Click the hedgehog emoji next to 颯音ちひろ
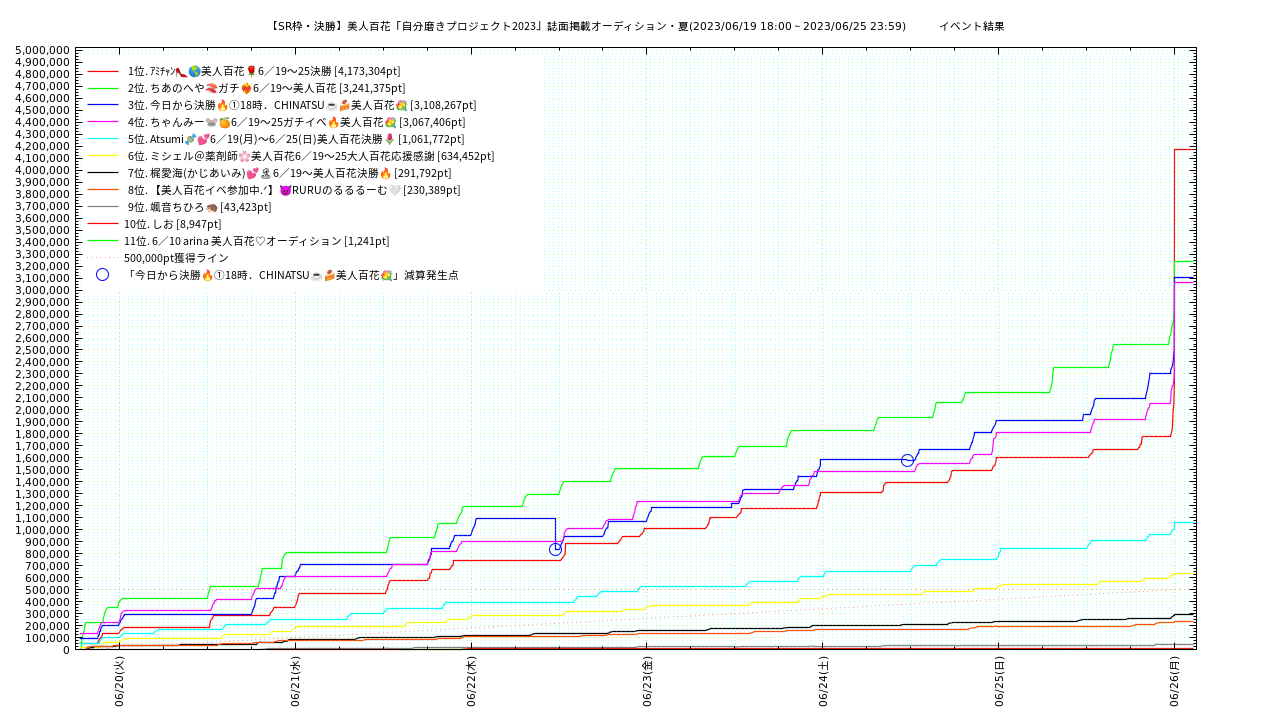 point(213,207)
